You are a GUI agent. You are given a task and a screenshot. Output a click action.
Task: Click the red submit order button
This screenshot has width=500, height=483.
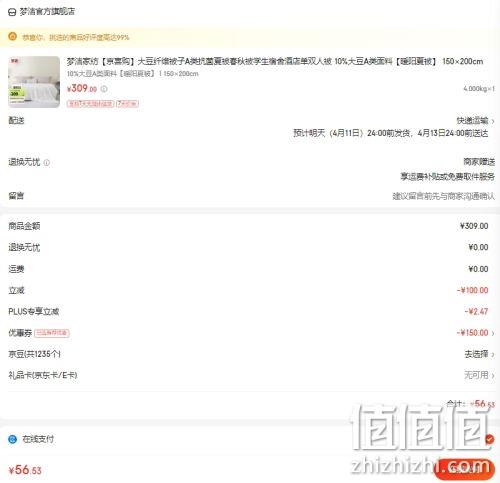point(464,469)
